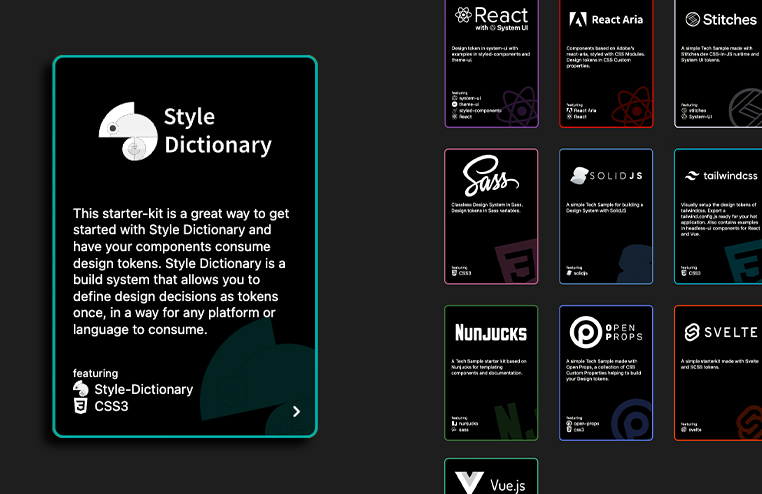Click the Style Dictionary starter-kit description paragraph
Viewport: 762px width, 494px height.
(x=182, y=271)
